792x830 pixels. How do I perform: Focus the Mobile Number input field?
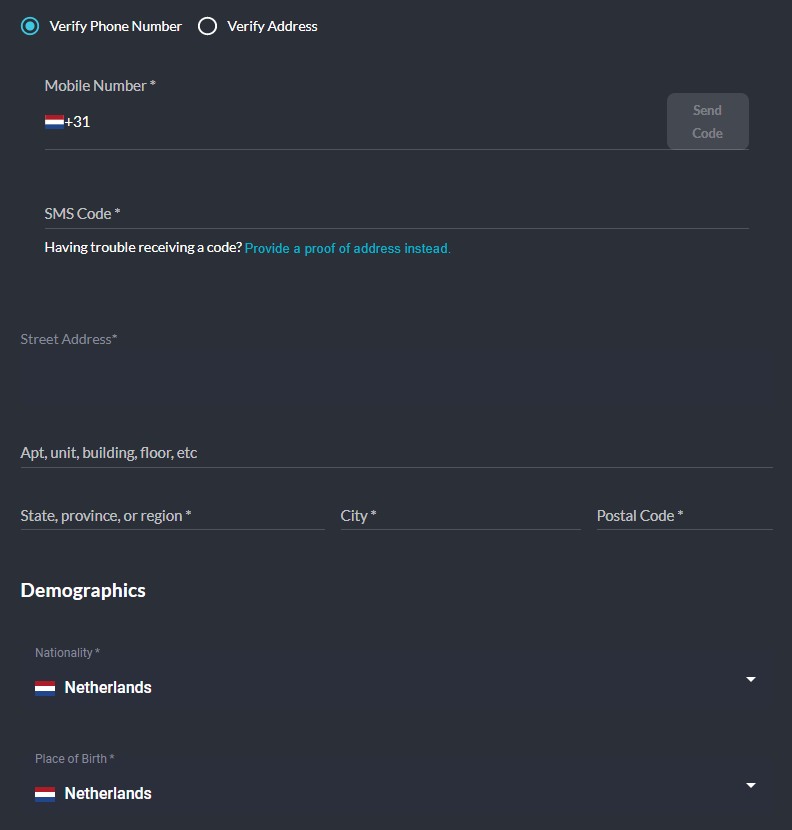pyautogui.click(x=376, y=122)
